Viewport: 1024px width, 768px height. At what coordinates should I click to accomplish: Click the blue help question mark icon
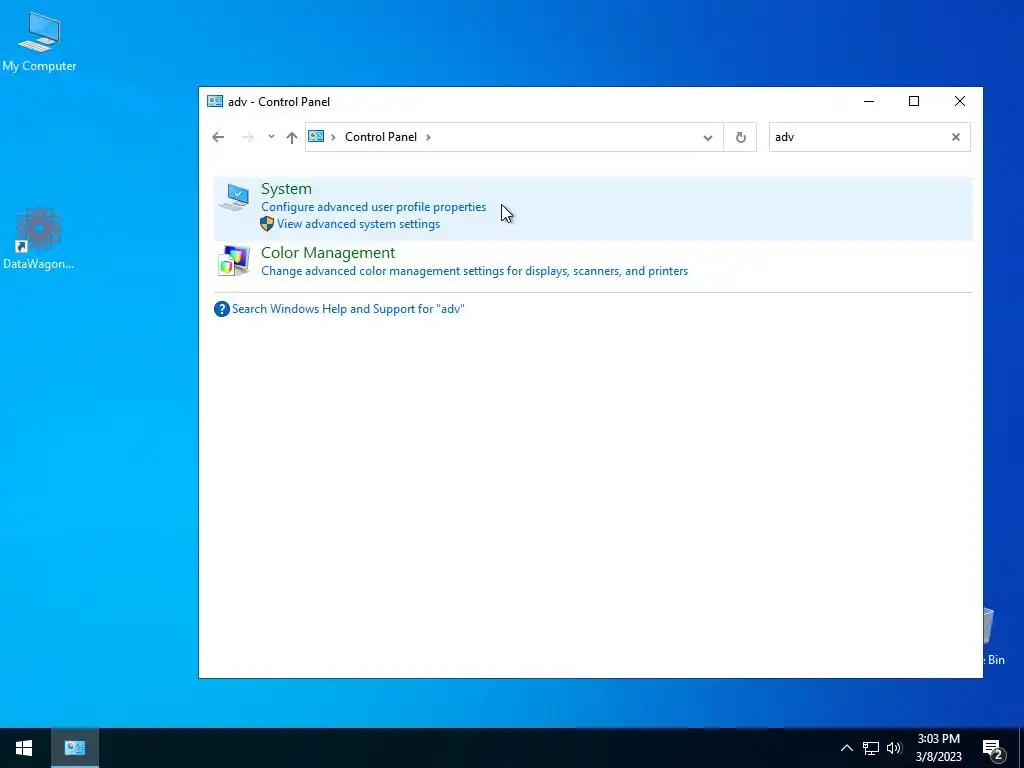click(x=222, y=309)
